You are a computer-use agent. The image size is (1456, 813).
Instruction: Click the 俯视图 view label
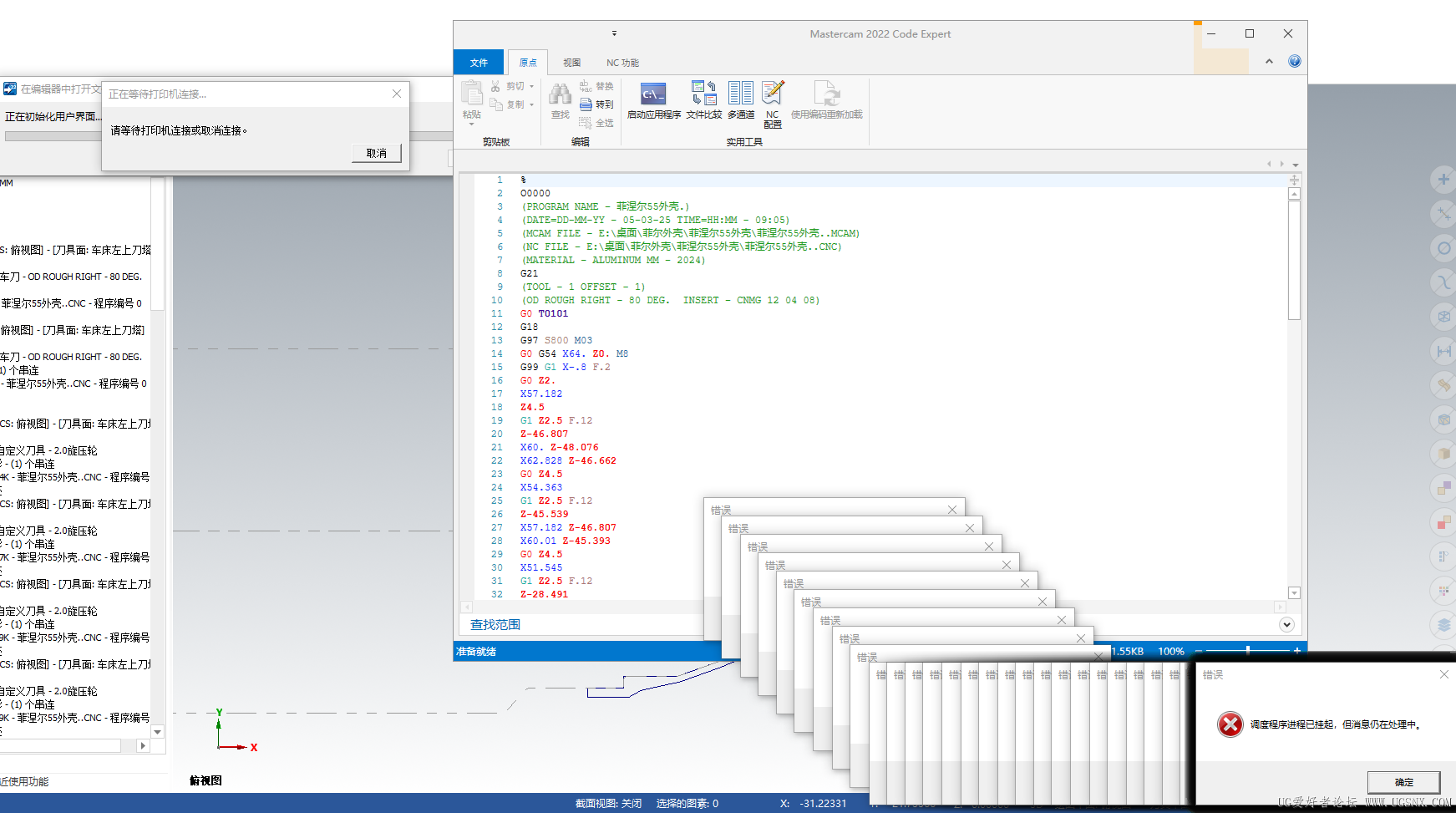[x=205, y=780]
